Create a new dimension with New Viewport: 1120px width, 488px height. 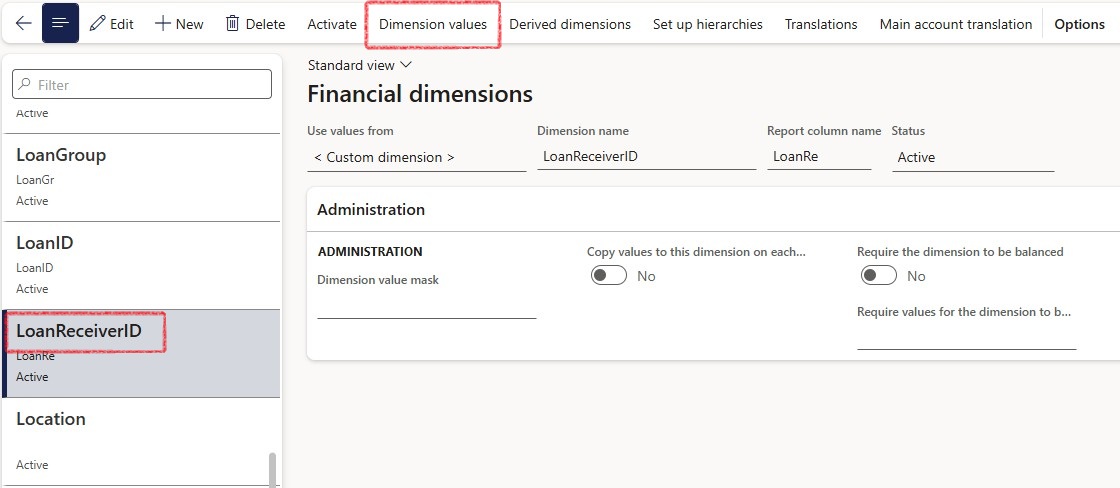click(179, 24)
